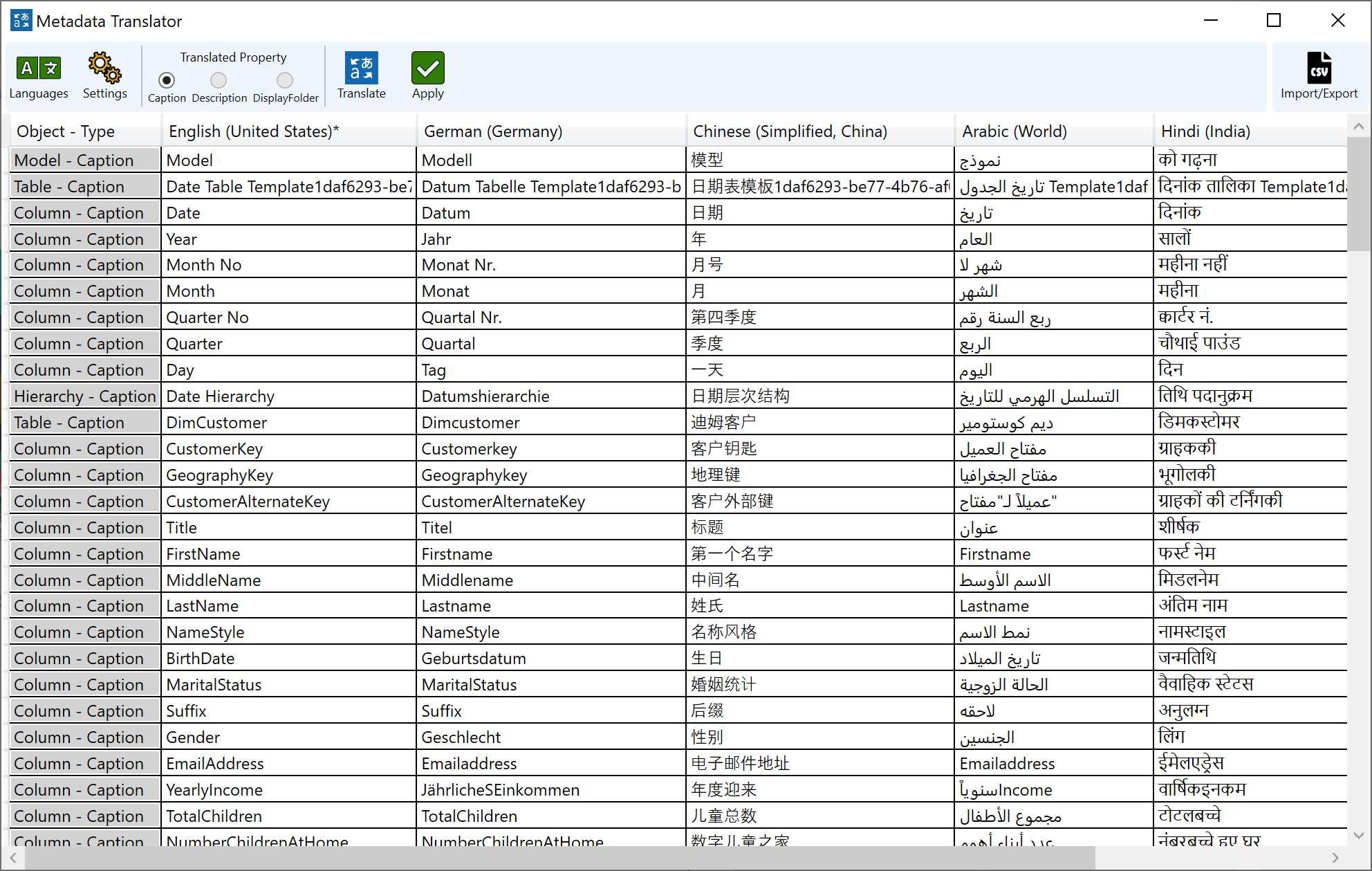
Task: Click the English cell 'Gender'
Action: [289, 737]
